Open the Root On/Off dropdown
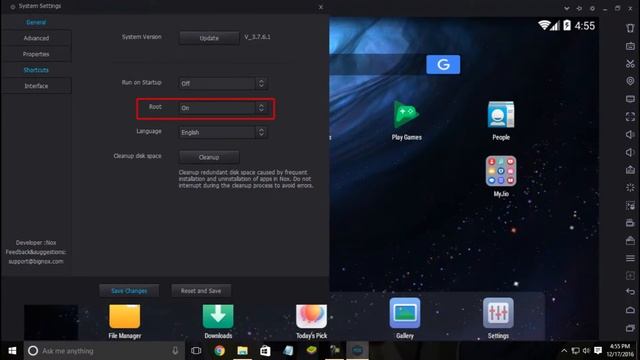Screen dimensions: 640x360 (223, 108)
